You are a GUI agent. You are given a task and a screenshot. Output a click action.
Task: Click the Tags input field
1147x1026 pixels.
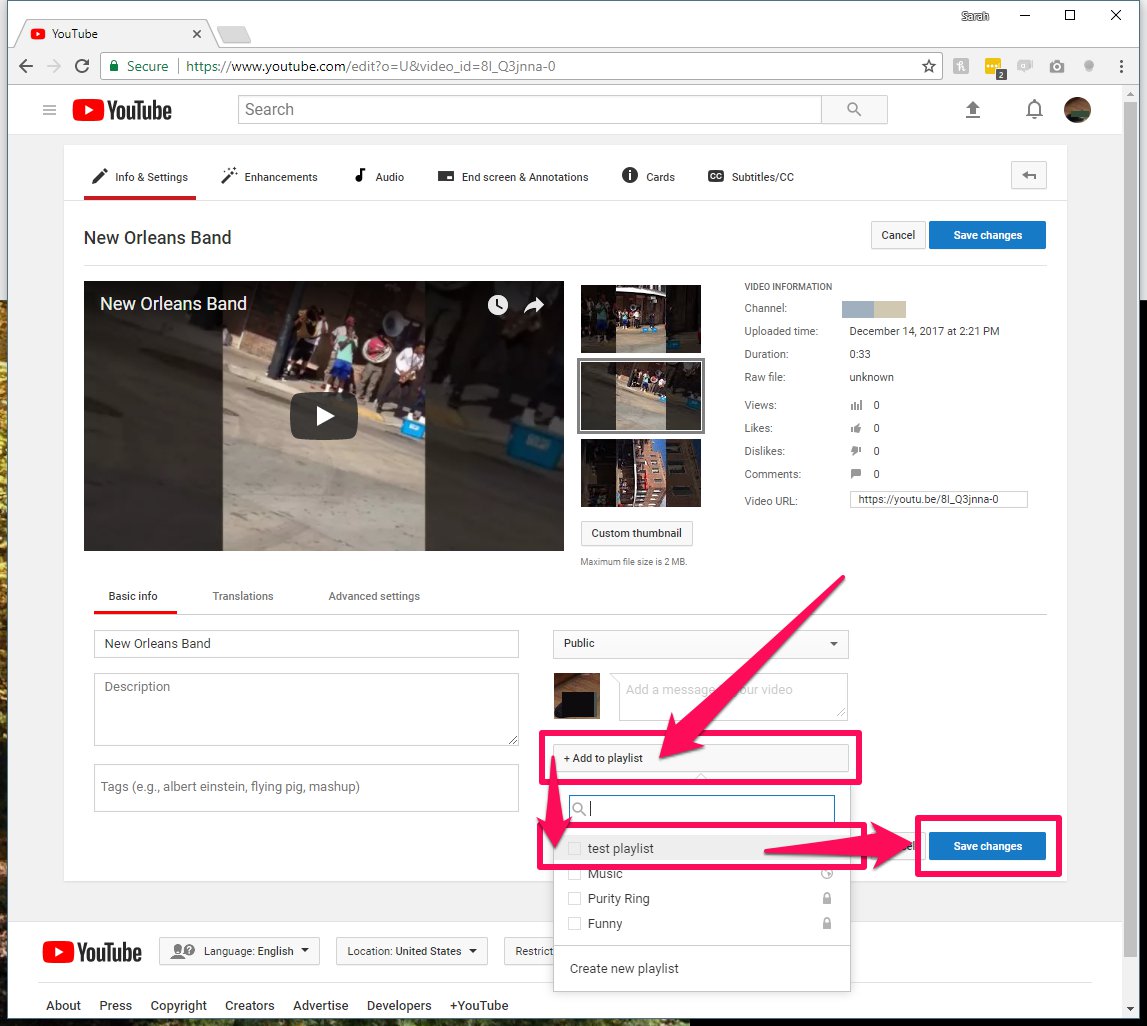(x=307, y=788)
